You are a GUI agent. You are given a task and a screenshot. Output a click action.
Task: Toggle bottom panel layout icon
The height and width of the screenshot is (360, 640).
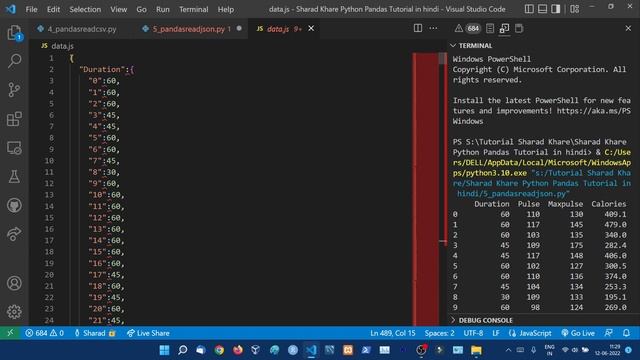(542, 9)
